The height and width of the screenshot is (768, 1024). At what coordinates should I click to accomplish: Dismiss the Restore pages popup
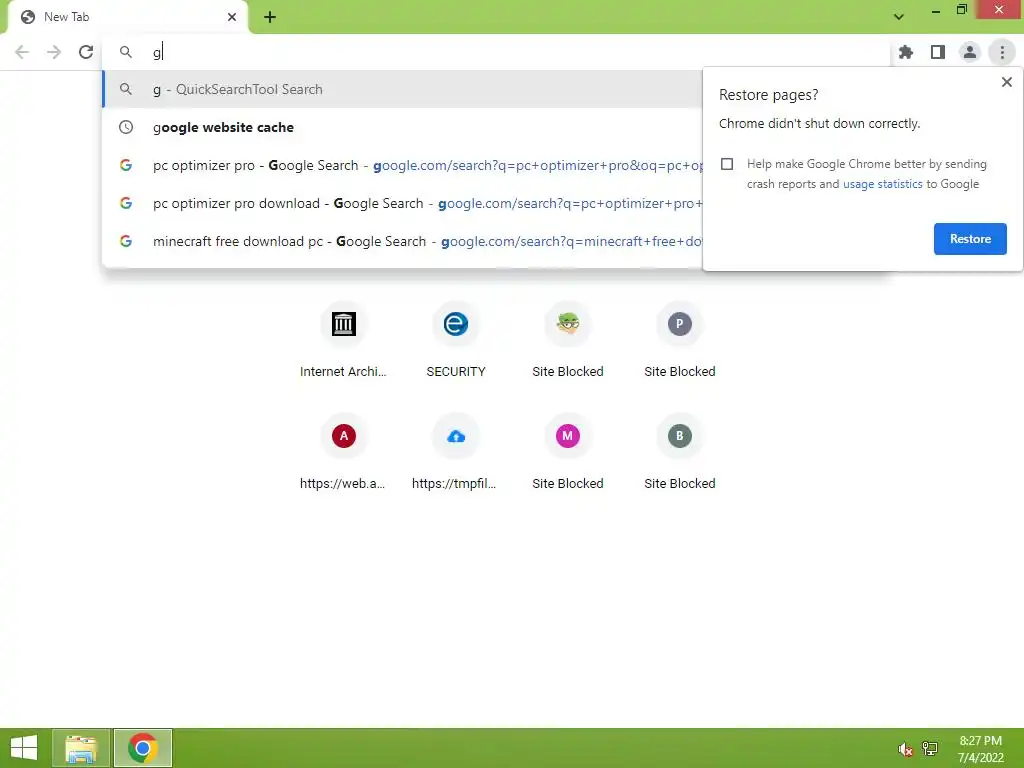coord(1006,82)
